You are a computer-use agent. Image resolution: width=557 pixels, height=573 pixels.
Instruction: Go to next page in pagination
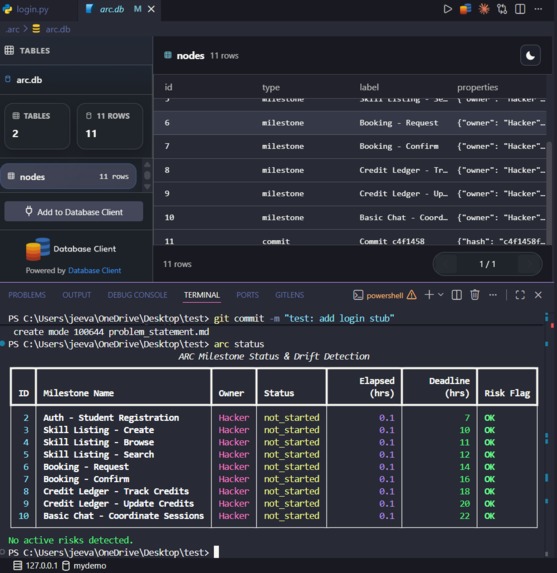(x=529, y=264)
